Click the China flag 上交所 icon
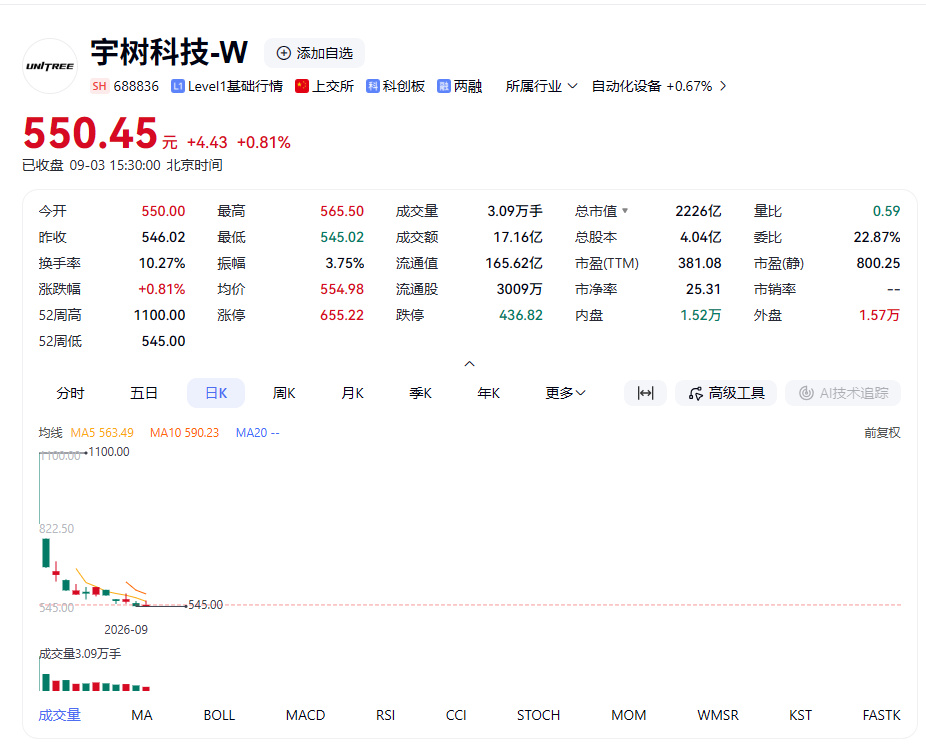This screenshot has width=926, height=750. pyautogui.click(x=302, y=86)
